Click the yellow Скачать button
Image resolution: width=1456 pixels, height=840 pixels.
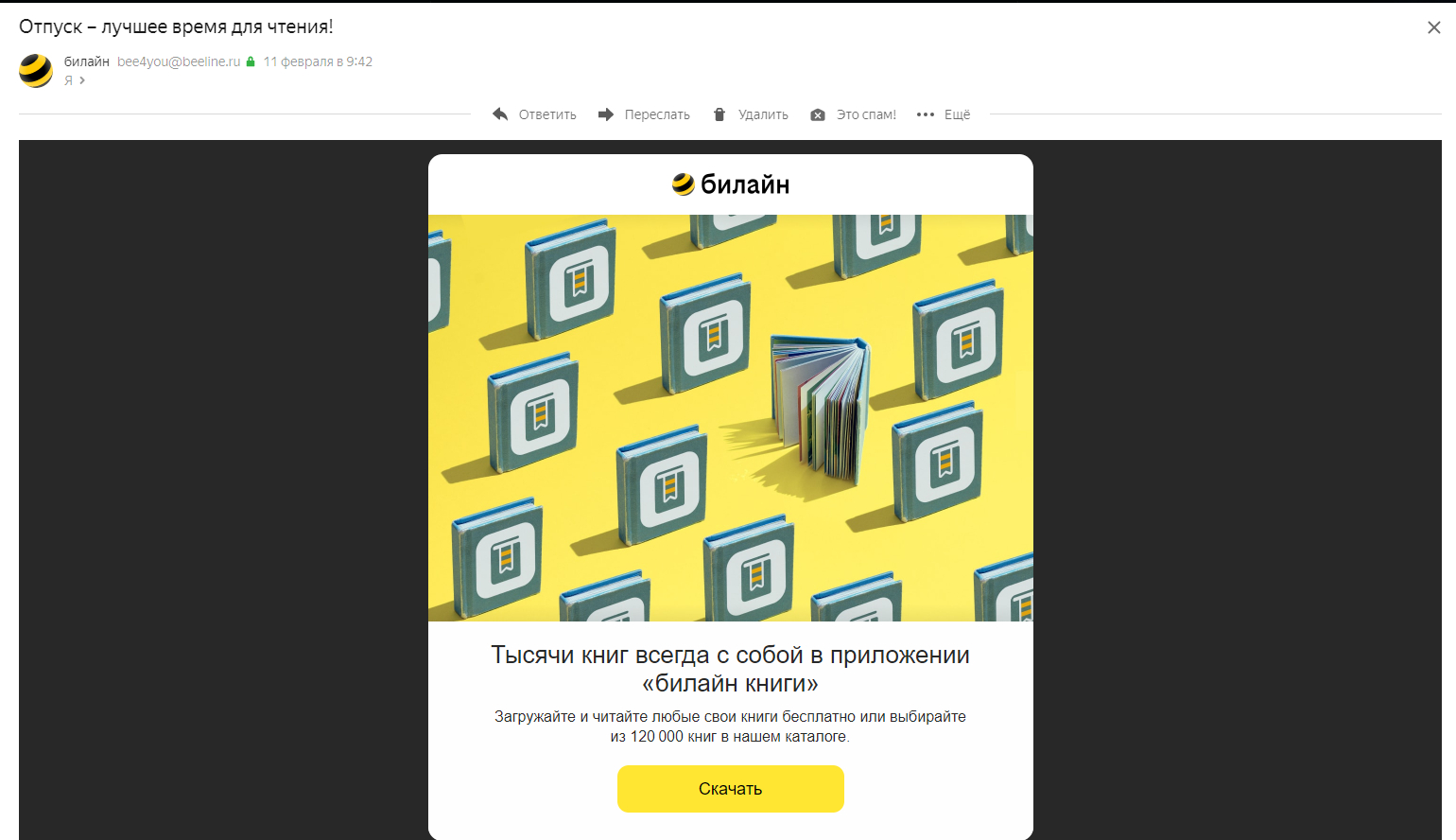[731, 789]
